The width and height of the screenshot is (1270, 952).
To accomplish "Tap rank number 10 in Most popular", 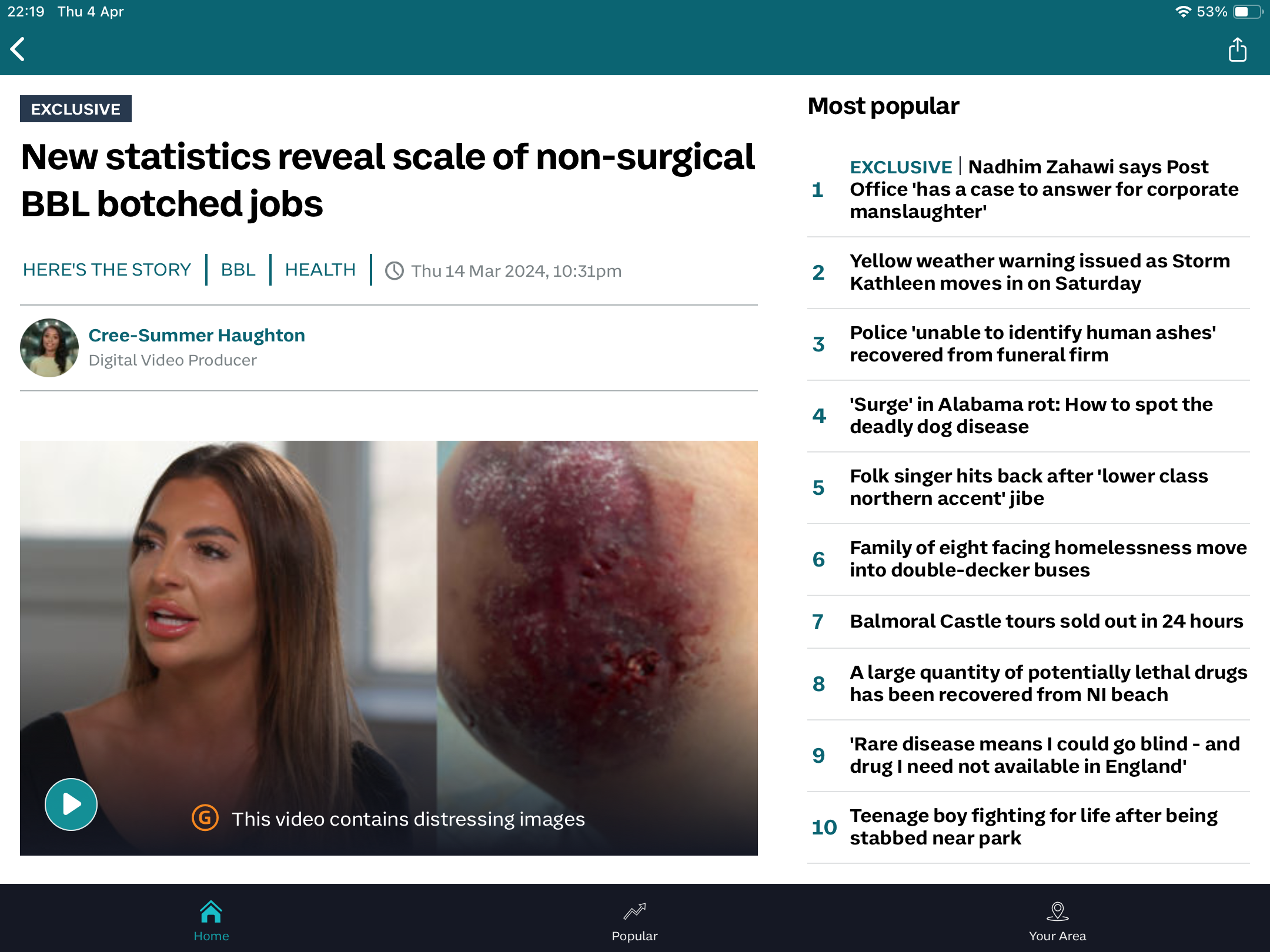I will pos(824,827).
